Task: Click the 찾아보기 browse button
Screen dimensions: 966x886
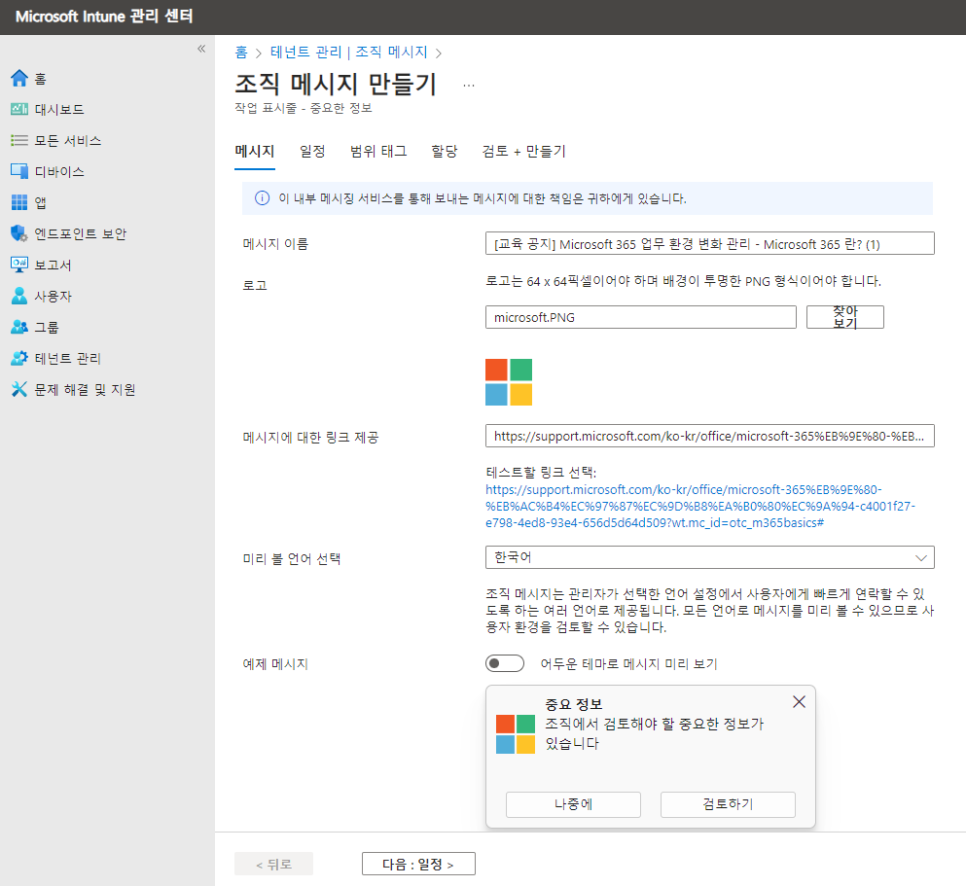Action: pyautogui.click(x=845, y=317)
